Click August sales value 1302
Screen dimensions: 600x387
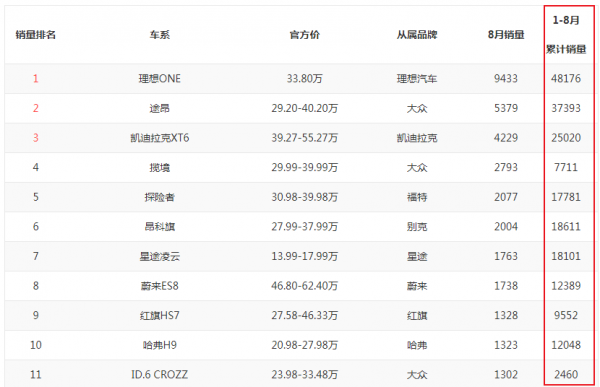click(506, 374)
